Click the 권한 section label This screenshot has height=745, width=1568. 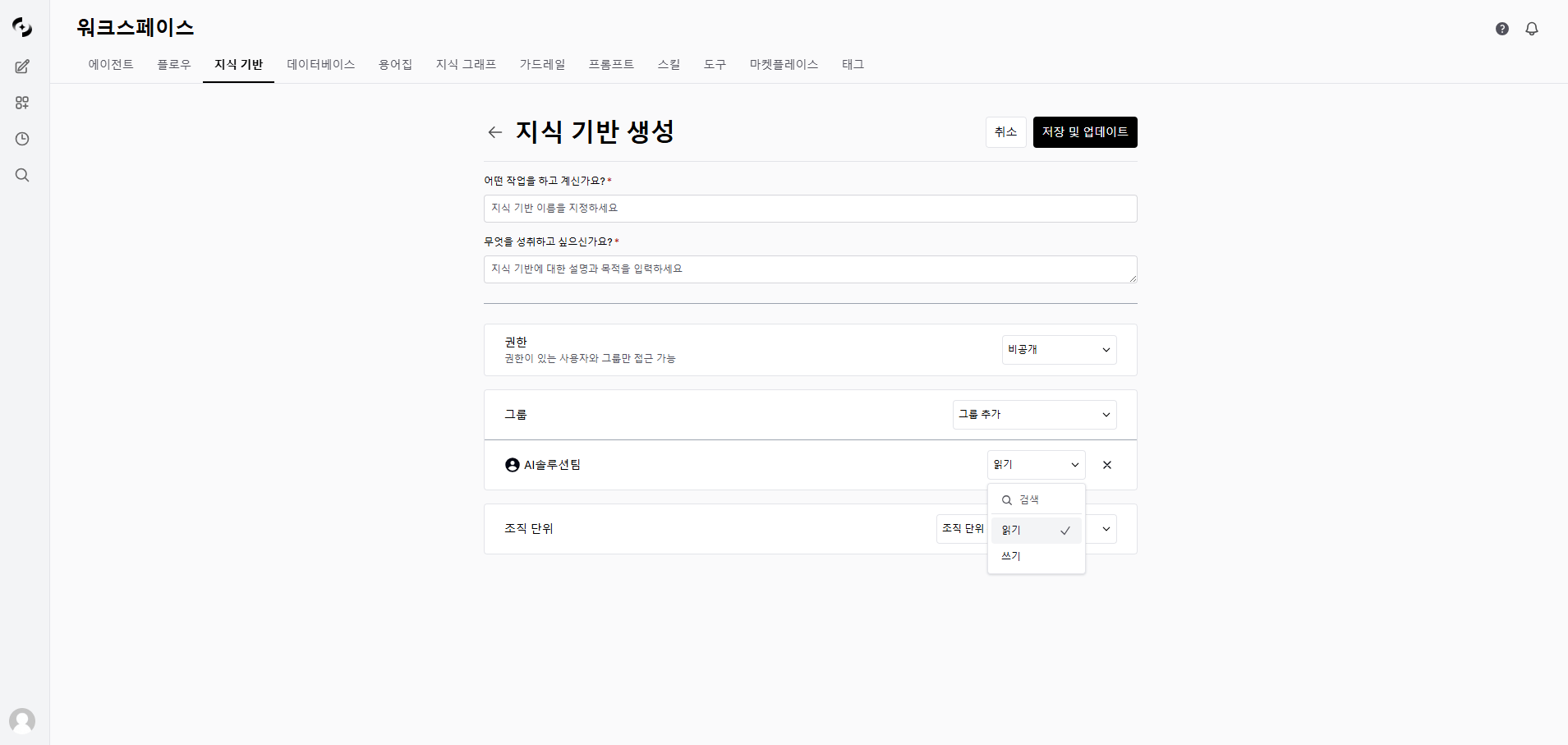(x=516, y=342)
